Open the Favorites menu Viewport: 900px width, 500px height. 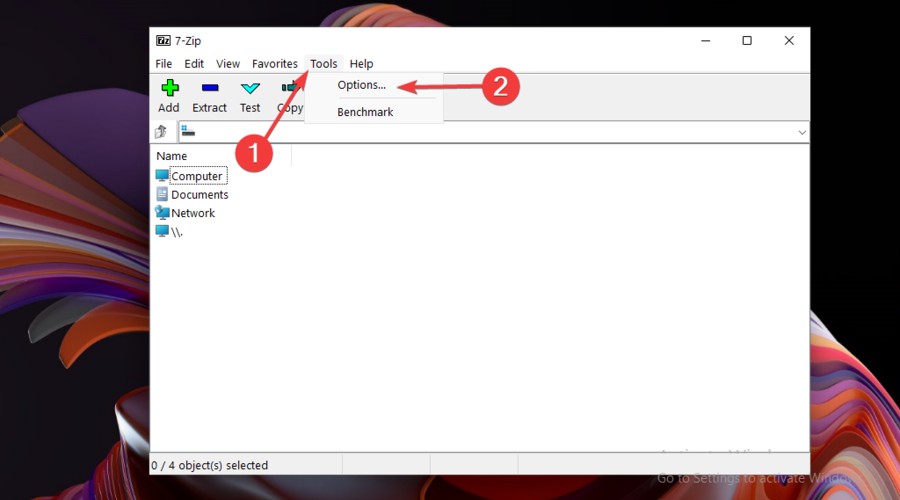(274, 64)
